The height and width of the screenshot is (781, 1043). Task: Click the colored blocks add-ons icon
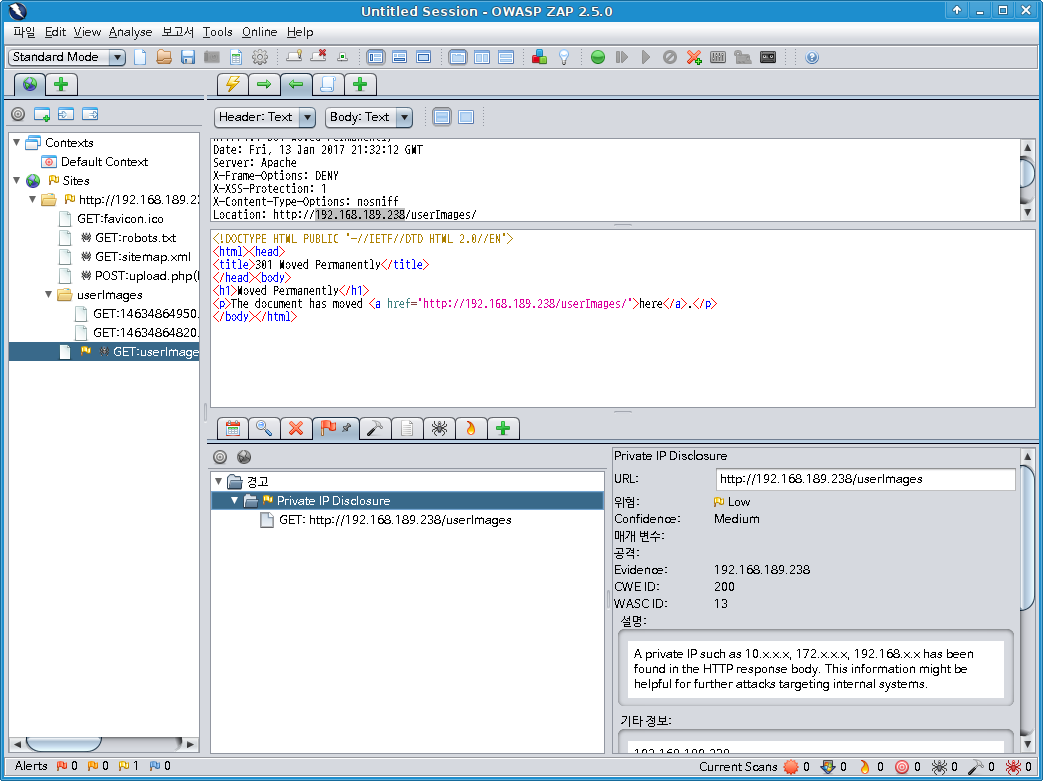click(x=539, y=57)
